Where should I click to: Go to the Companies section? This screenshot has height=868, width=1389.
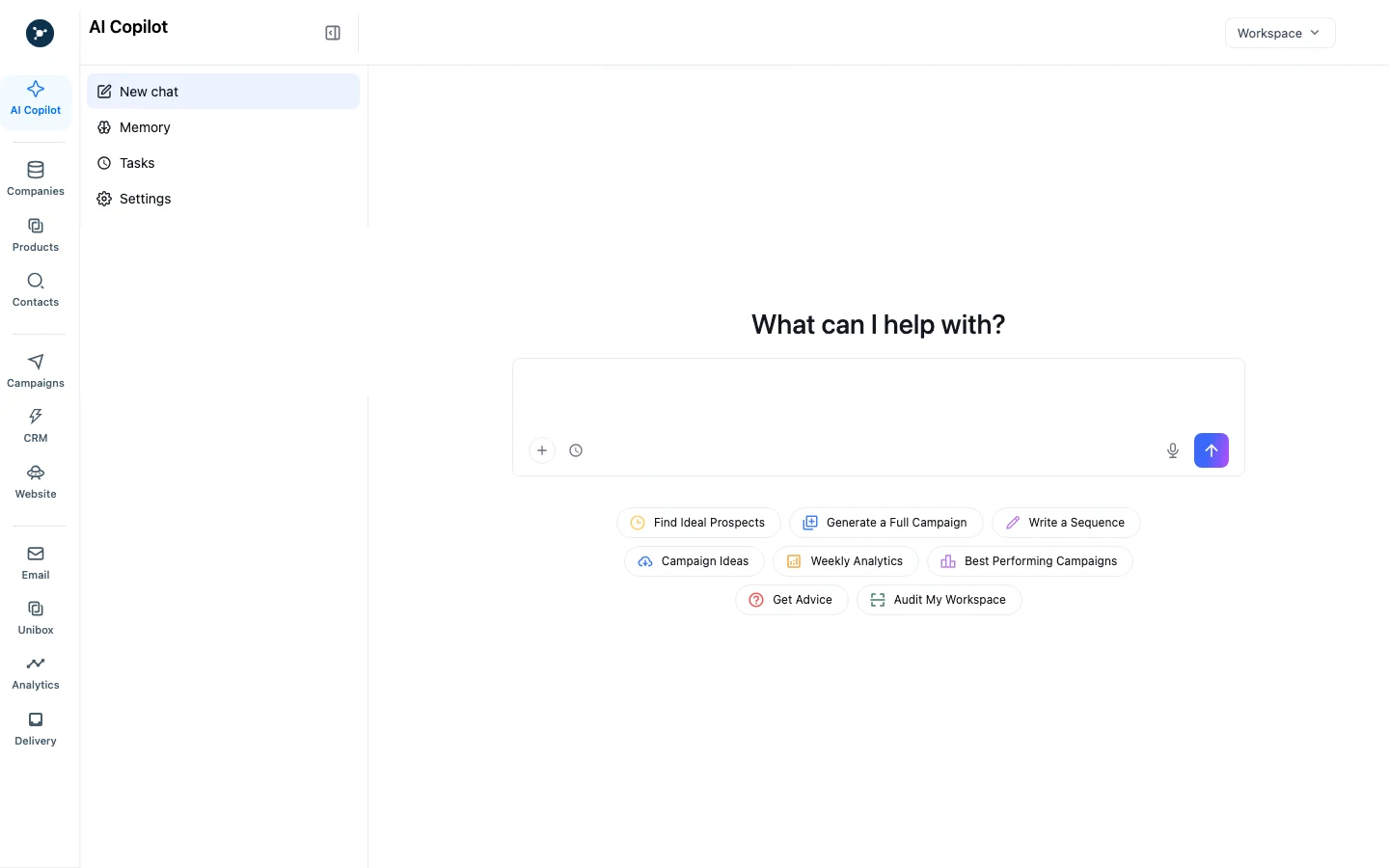click(x=36, y=179)
